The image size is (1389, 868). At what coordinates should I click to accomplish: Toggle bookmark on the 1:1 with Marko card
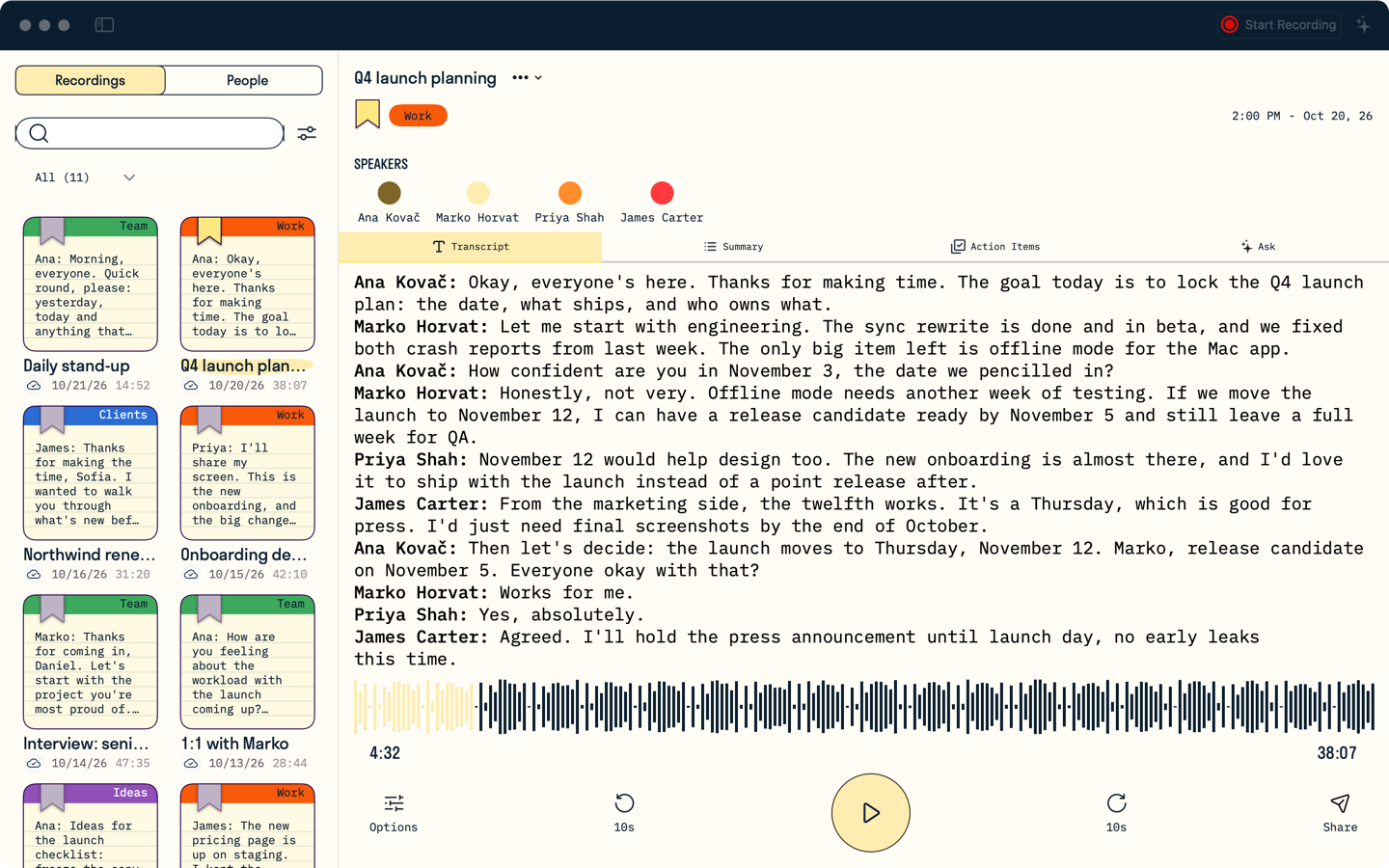(209, 608)
